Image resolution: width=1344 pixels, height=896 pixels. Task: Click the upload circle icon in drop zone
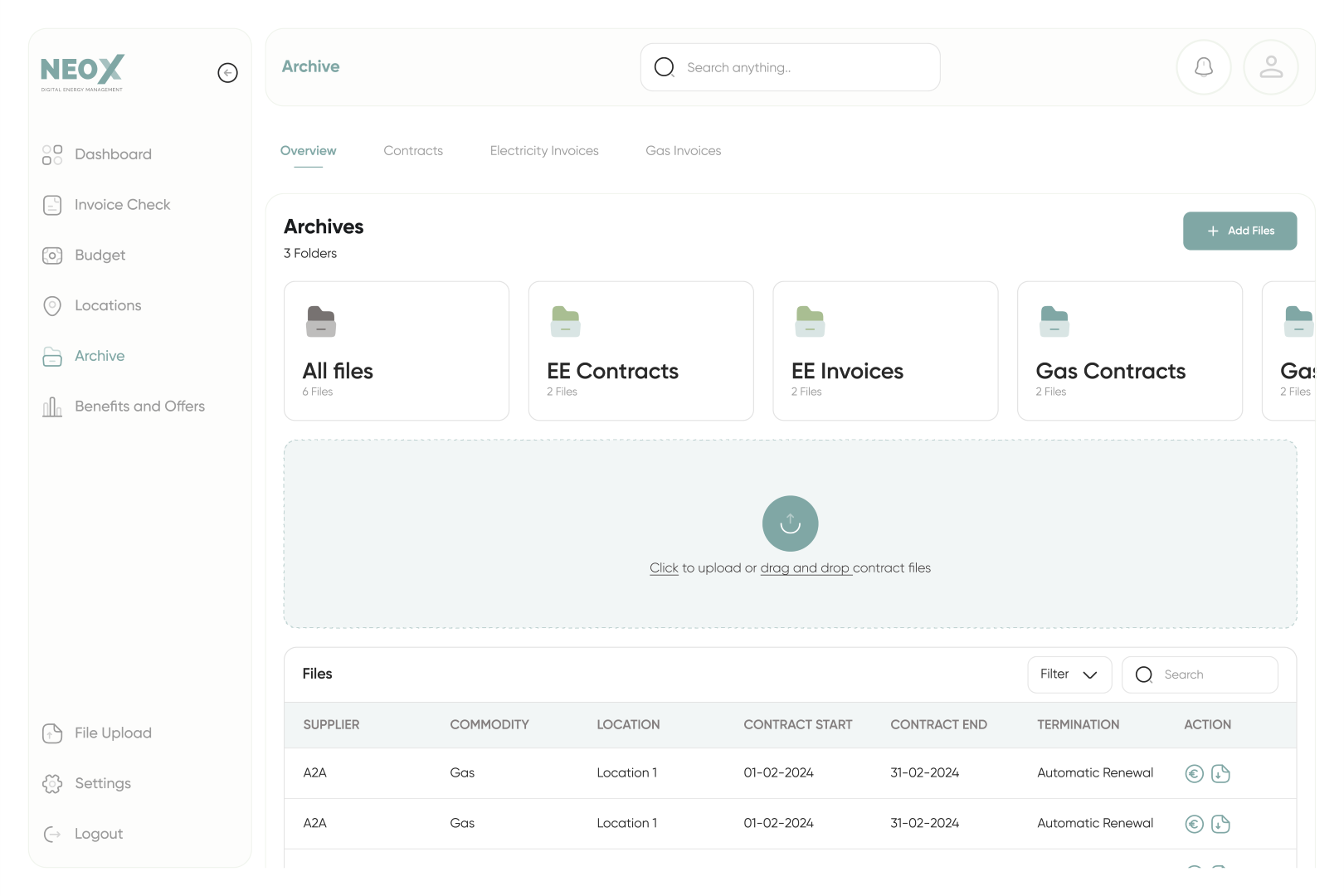click(x=790, y=523)
